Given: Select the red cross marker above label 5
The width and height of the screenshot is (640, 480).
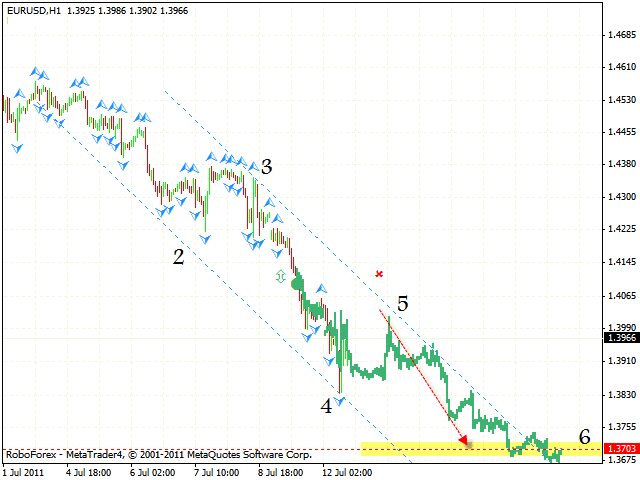Looking at the screenshot, I should (x=379, y=274).
